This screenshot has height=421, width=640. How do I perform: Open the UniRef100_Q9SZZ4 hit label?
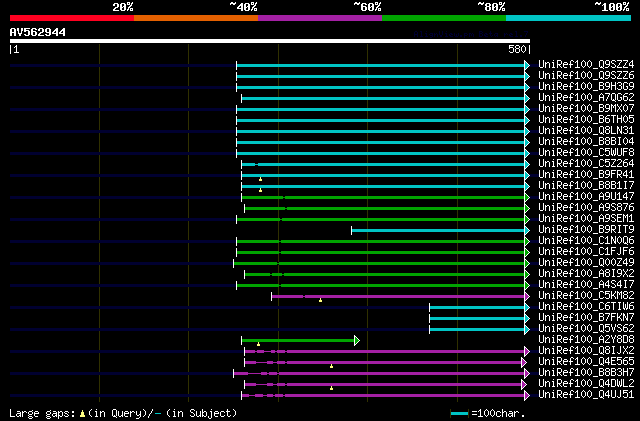tap(586, 65)
